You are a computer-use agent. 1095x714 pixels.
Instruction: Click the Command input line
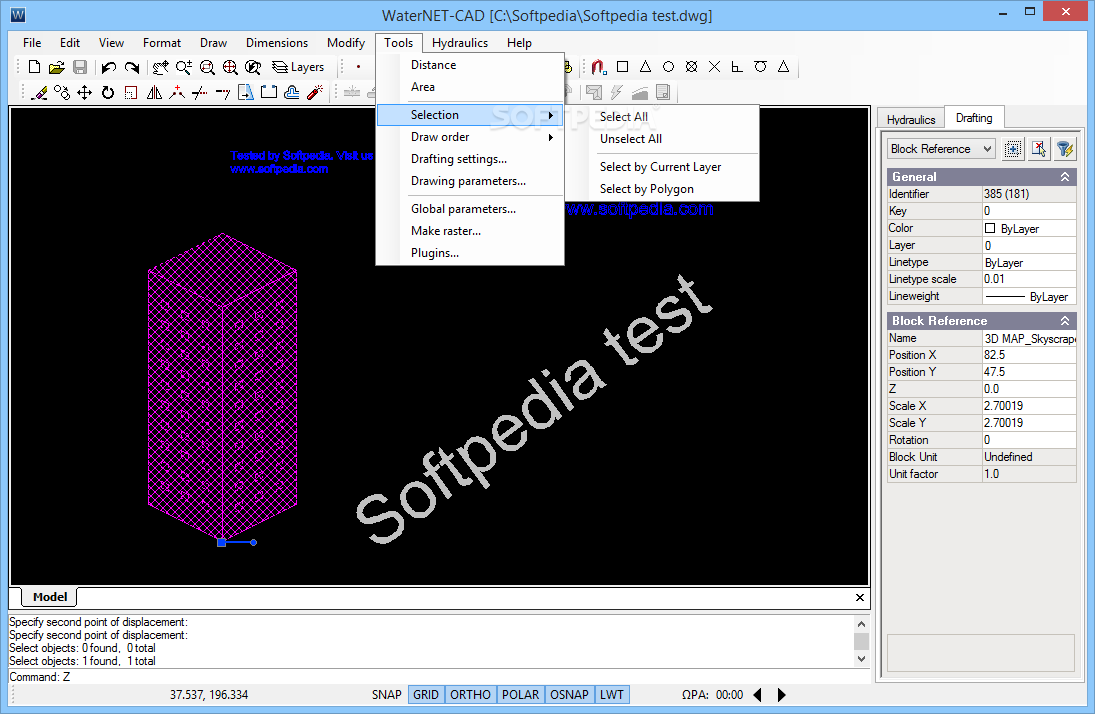click(439, 677)
